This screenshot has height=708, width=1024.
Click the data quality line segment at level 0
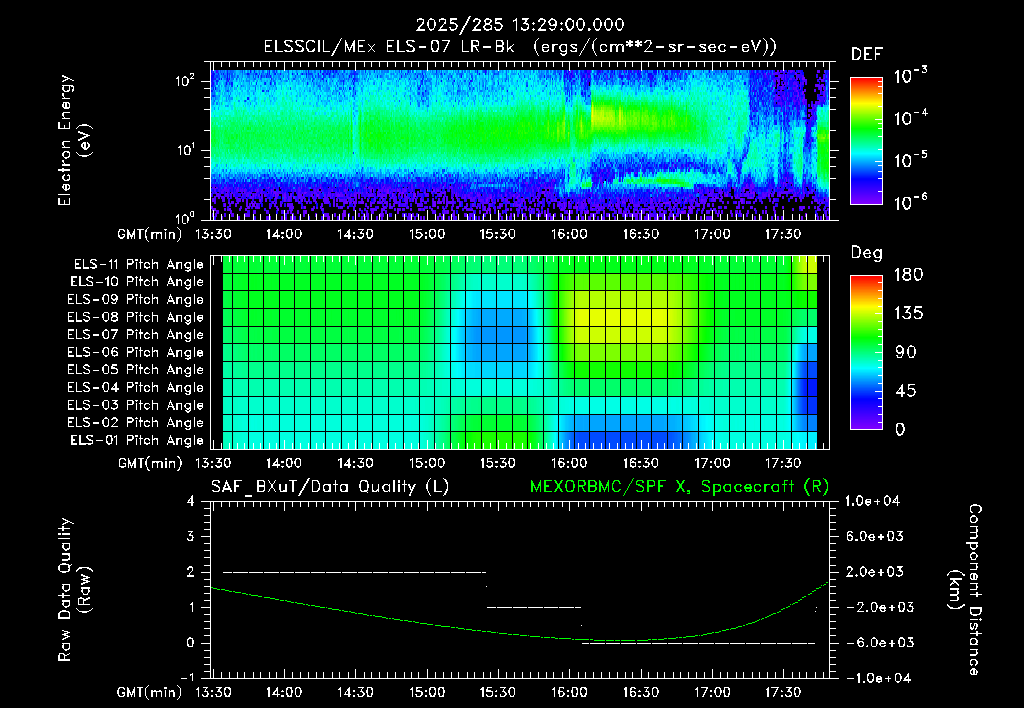click(699, 643)
